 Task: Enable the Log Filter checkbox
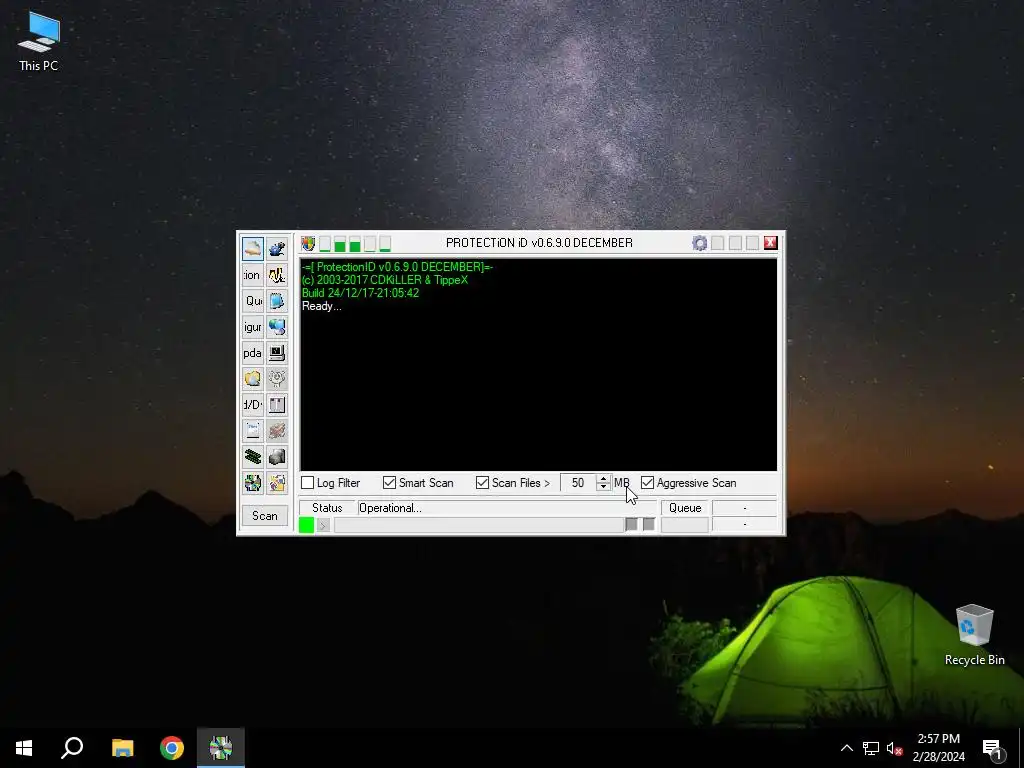pyautogui.click(x=308, y=483)
